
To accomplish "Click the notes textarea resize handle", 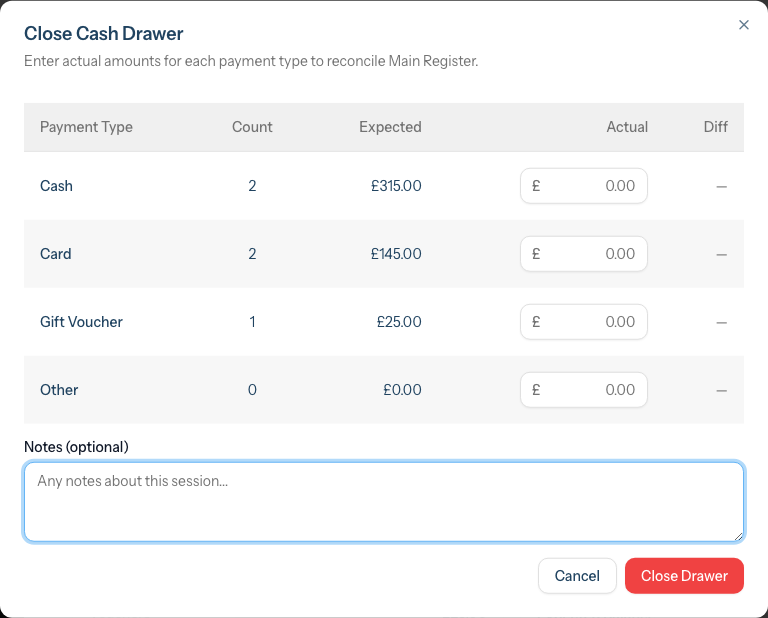I will coord(739,537).
